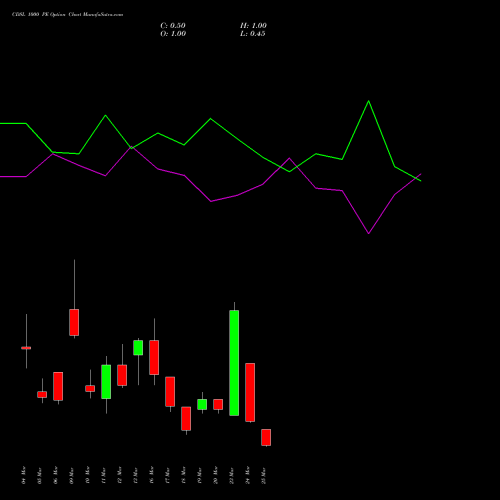Click the close value C: 0.50

(x=173, y=26)
